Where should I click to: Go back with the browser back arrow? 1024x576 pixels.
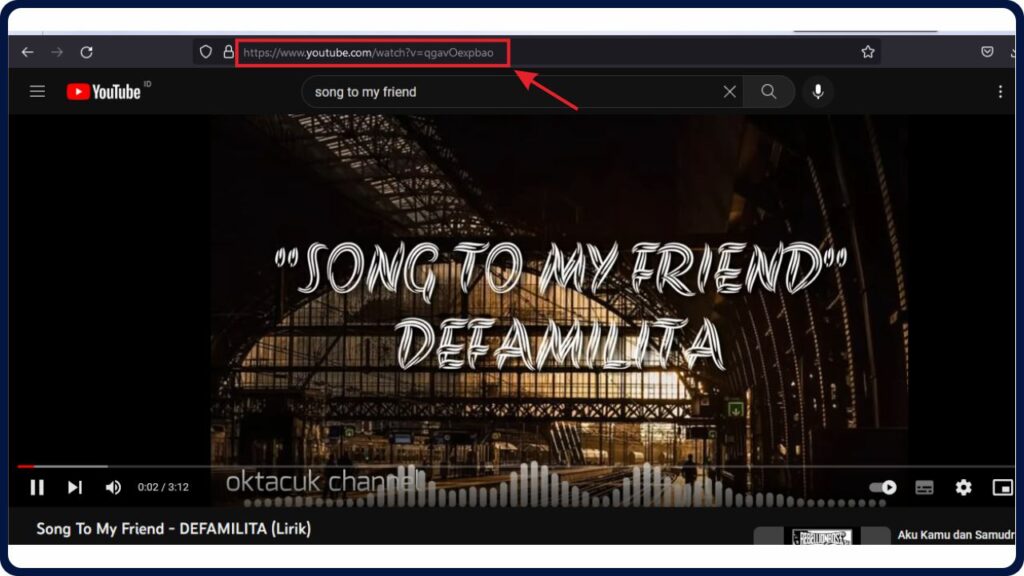(x=27, y=52)
